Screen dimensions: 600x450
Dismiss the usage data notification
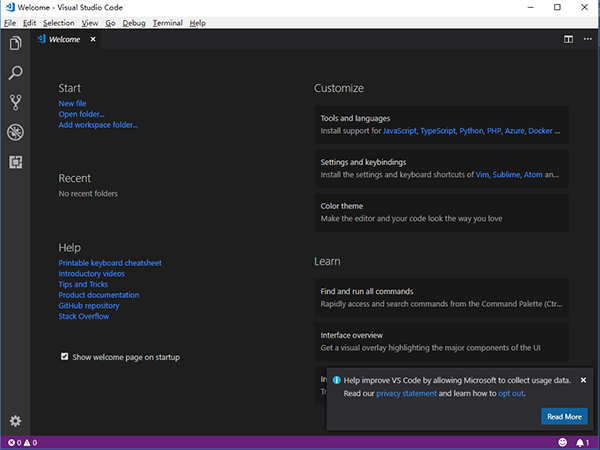(583, 380)
